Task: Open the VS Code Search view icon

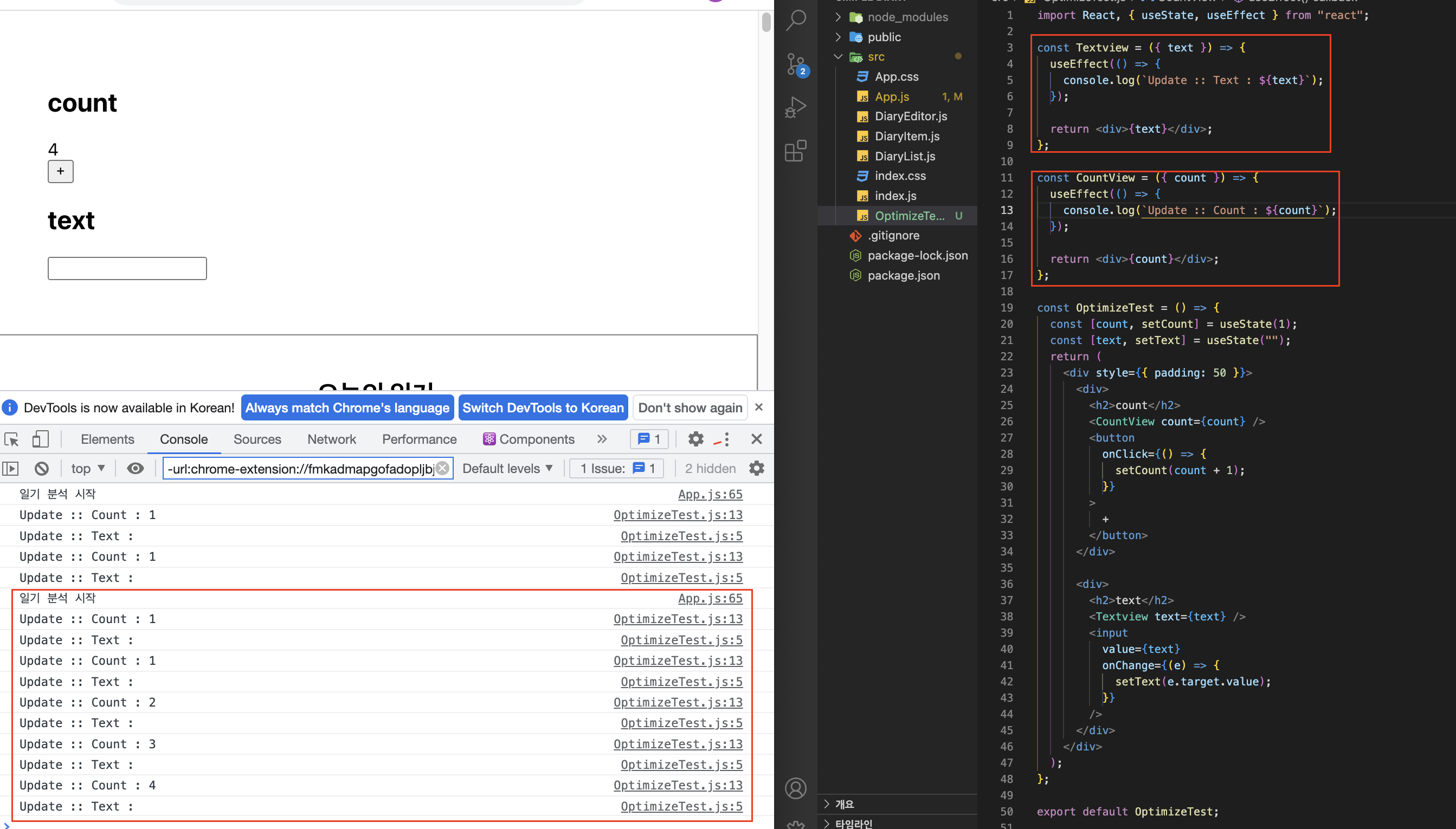Action: point(795,20)
